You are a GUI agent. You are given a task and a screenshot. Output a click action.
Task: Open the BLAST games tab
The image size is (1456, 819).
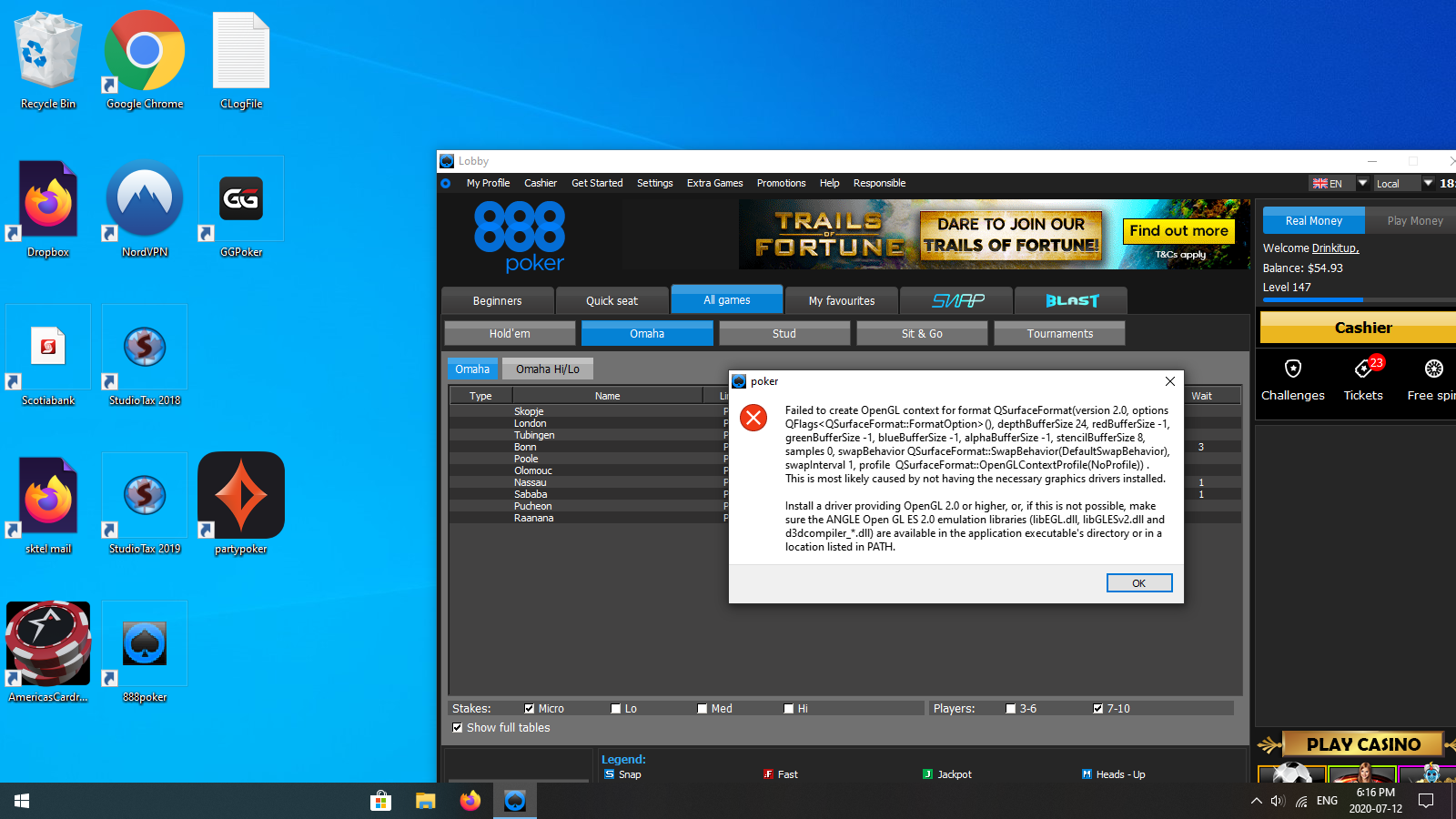point(1071,300)
